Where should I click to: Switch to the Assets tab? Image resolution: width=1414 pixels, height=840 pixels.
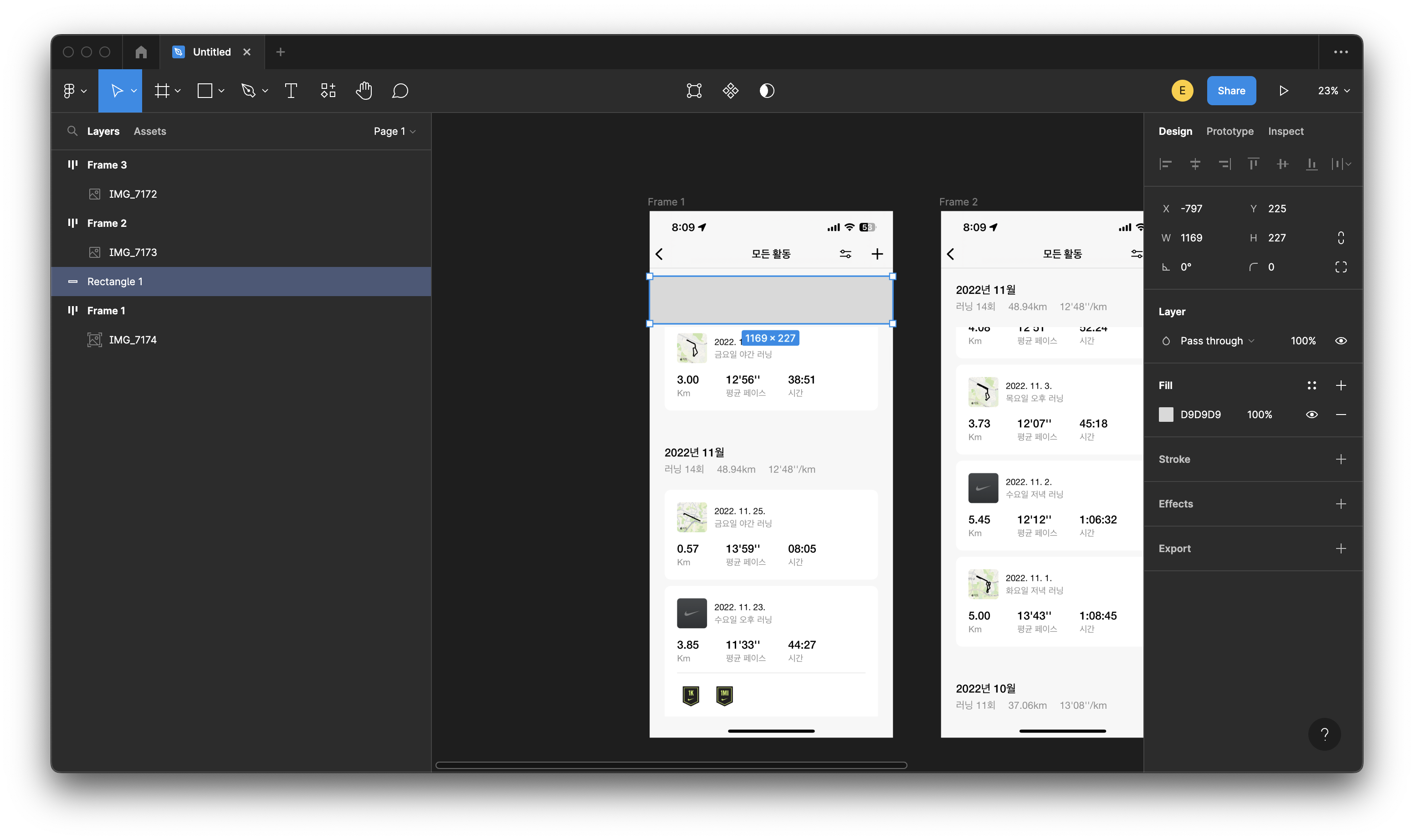[x=149, y=131]
